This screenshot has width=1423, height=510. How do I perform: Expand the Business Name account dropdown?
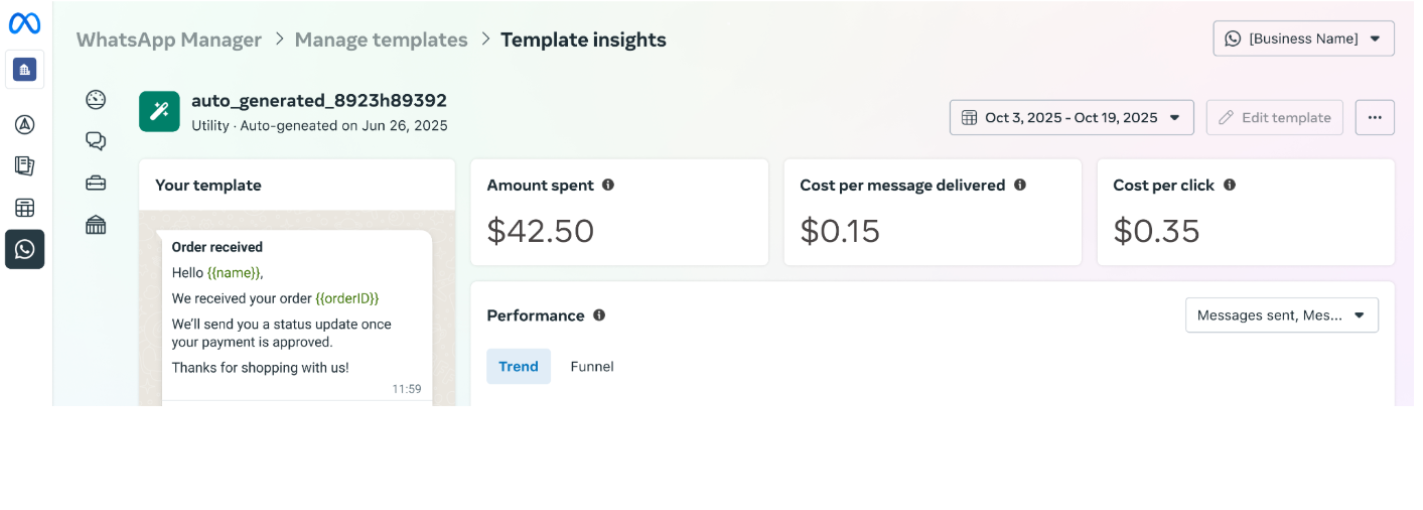1304,39
